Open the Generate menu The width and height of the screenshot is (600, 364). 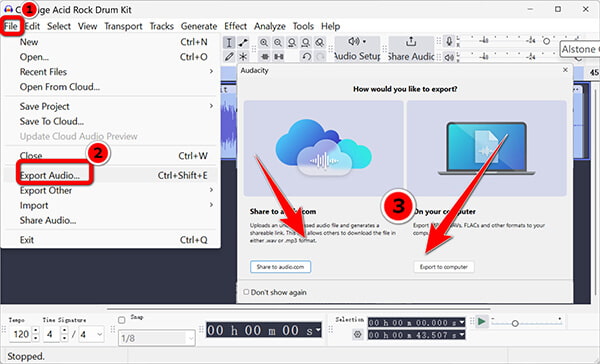click(x=199, y=26)
